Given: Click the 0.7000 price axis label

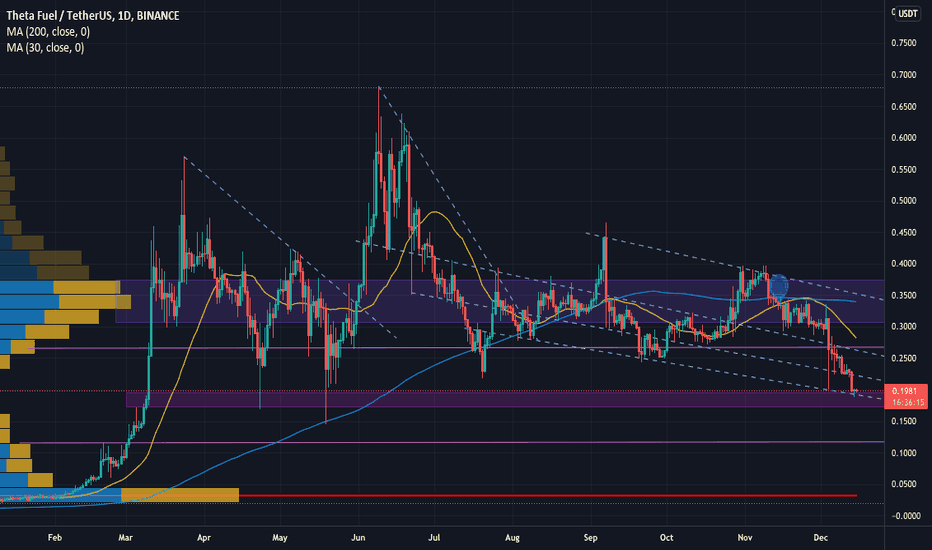Looking at the screenshot, I should pos(903,75).
